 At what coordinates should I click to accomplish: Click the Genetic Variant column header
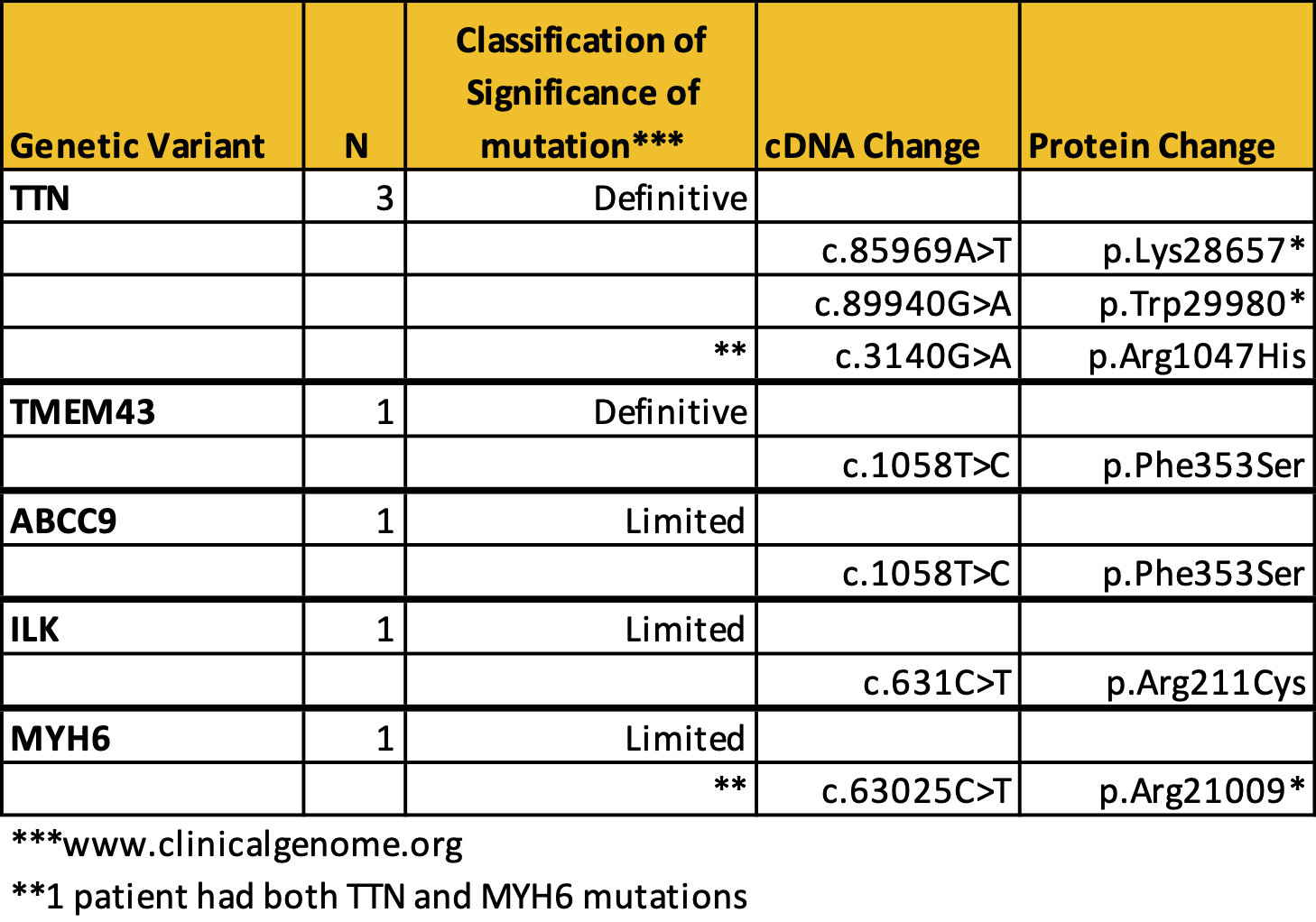tap(138, 145)
